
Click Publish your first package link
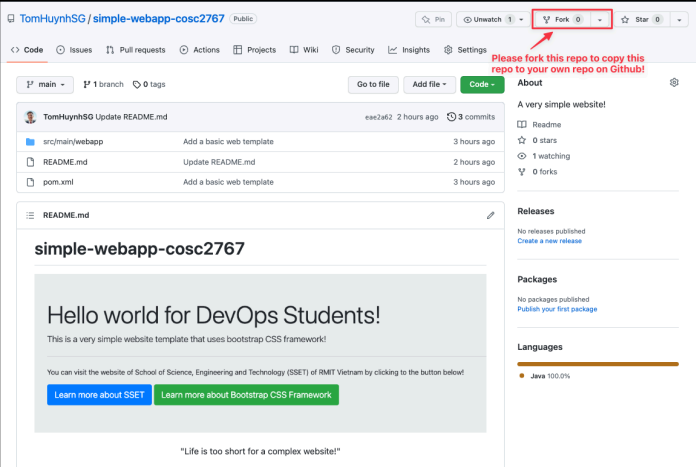point(557,309)
